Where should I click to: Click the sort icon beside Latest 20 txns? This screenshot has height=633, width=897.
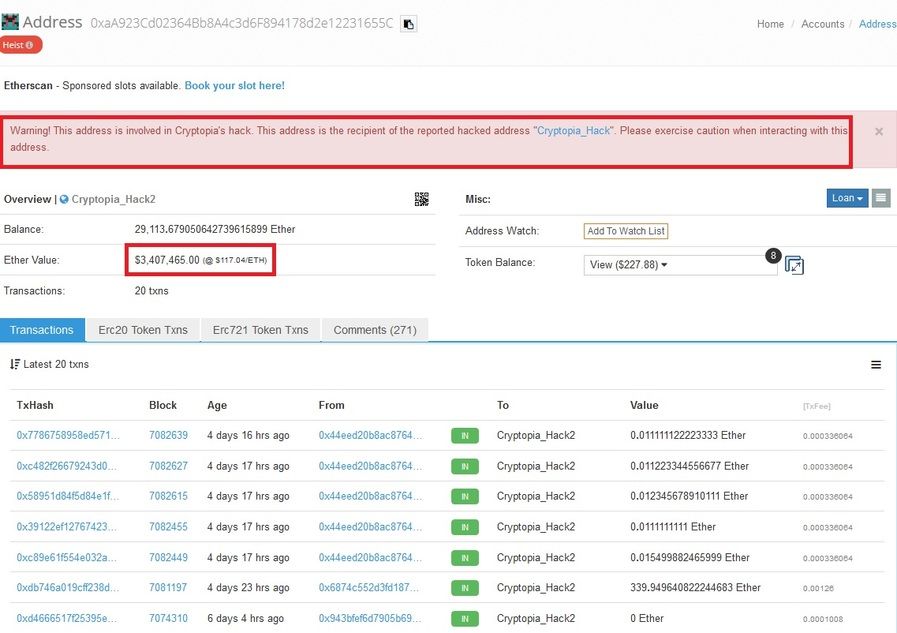click(15, 364)
